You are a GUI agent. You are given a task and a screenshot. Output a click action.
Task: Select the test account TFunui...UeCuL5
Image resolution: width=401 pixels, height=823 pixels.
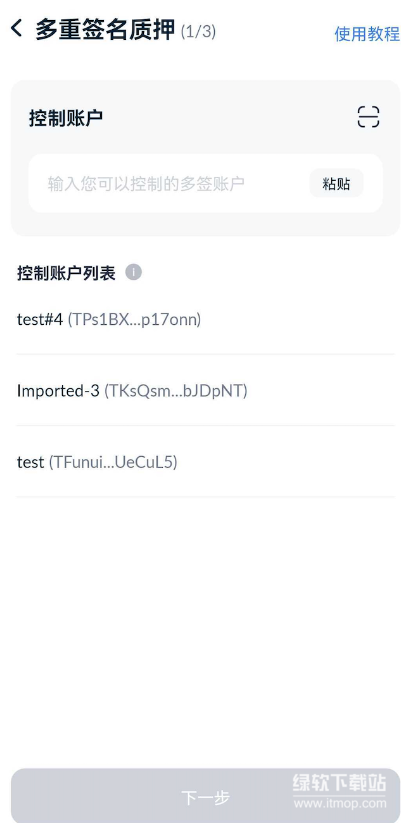[205, 462]
